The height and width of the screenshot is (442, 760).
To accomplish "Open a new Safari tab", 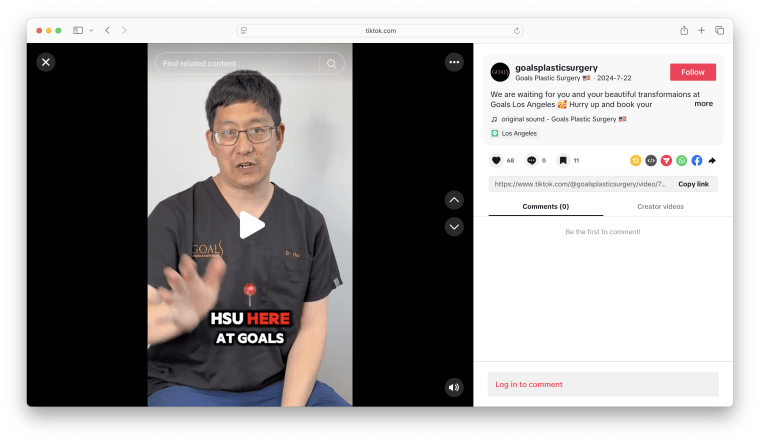I will pyautogui.click(x=701, y=30).
